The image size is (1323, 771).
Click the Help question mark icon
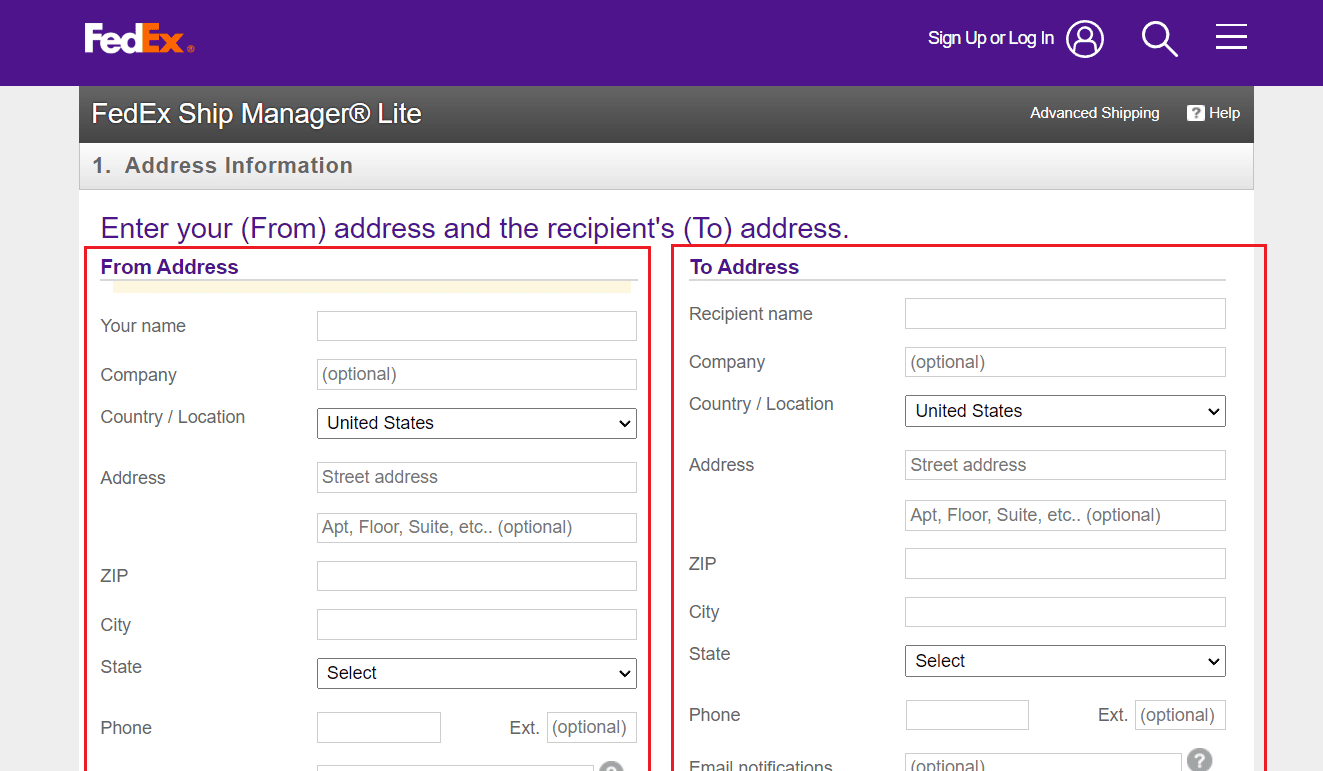click(x=1195, y=113)
